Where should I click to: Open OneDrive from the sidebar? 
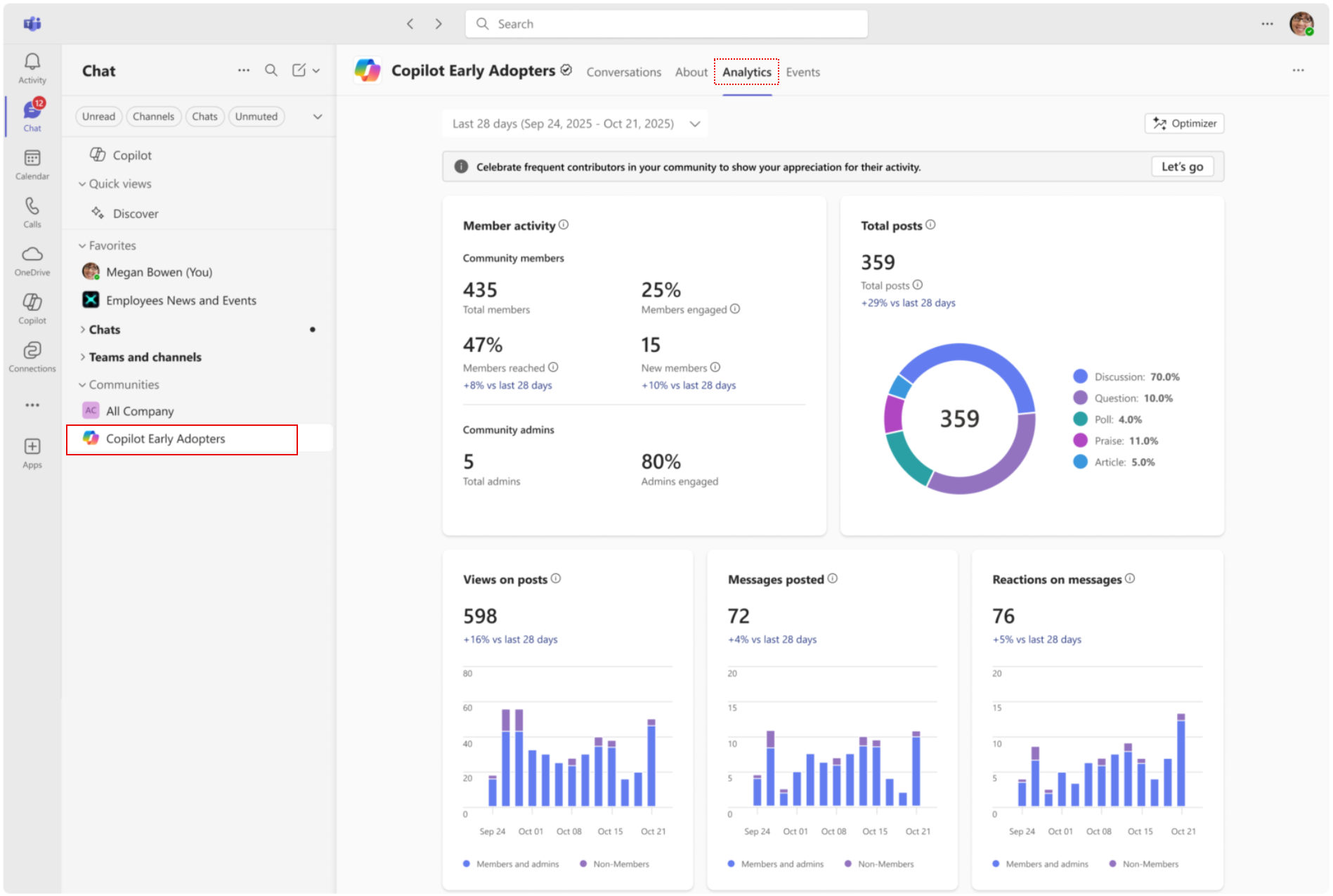[32, 260]
